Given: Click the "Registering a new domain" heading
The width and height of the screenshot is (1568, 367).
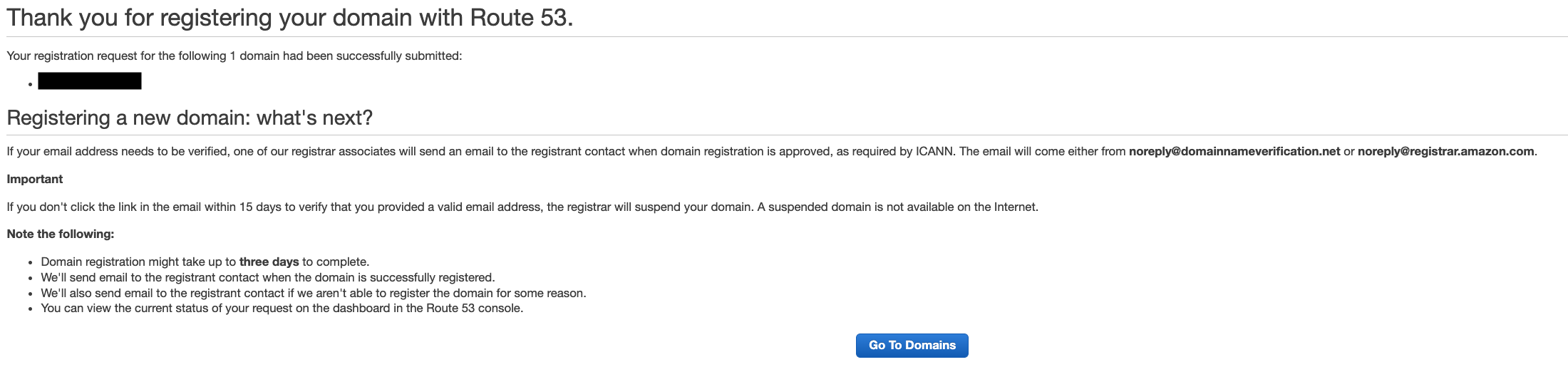Looking at the screenshot, I should (x=190, y=118).
